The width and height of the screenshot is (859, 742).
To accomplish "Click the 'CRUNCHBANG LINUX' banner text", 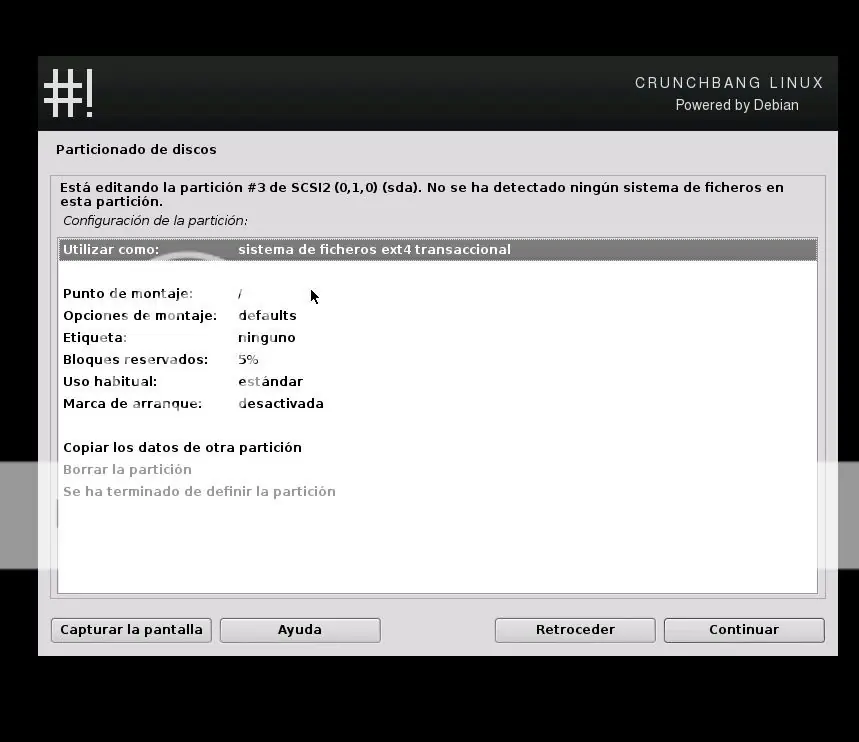I will (729, 83).
